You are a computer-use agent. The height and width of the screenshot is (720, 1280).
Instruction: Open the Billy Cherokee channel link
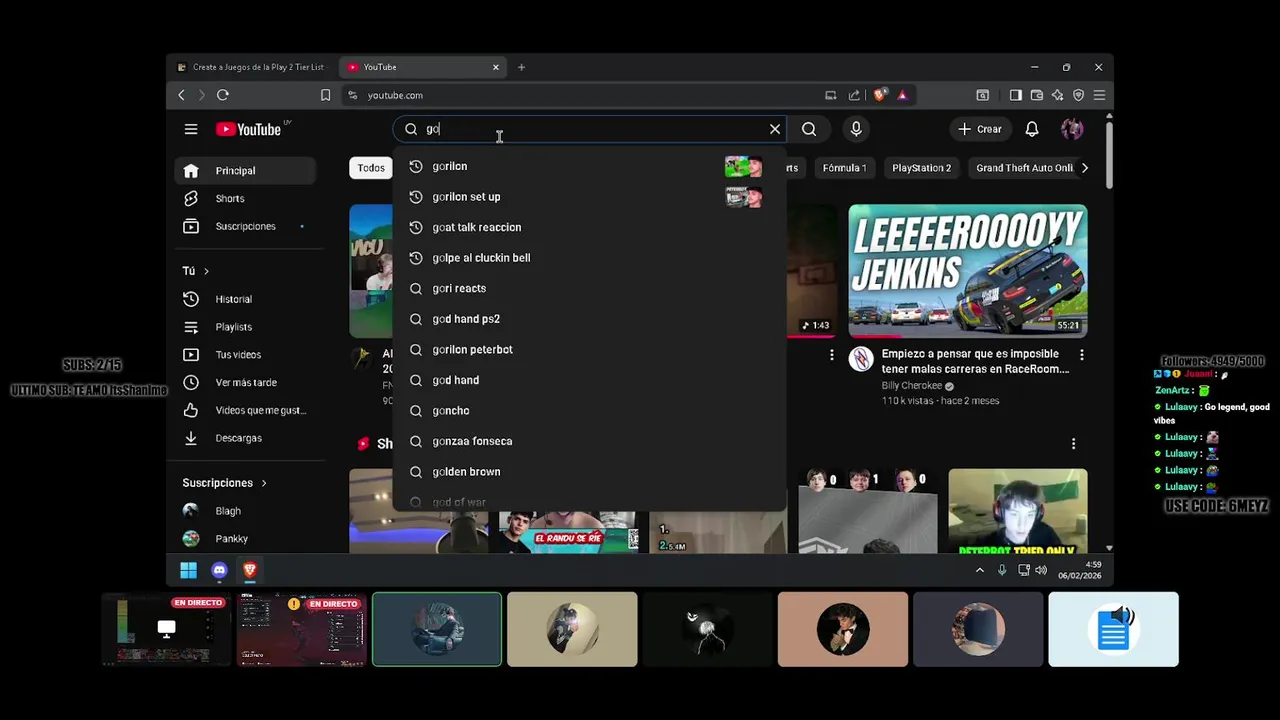pyautogui.click(x=912, y=386)
